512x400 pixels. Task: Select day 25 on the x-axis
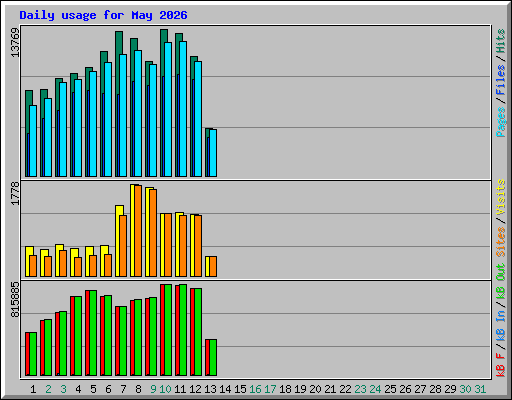(x=390, y=389)
